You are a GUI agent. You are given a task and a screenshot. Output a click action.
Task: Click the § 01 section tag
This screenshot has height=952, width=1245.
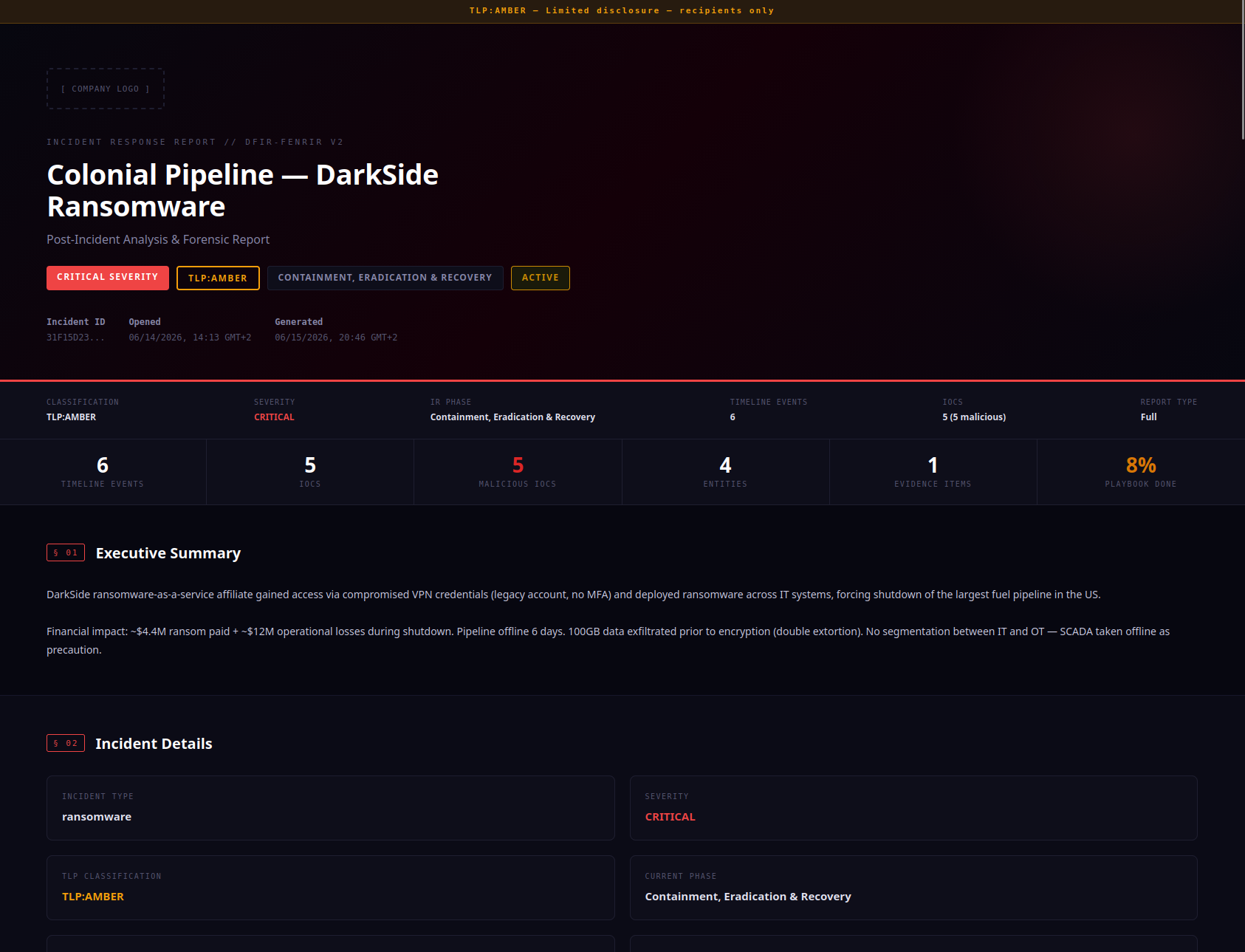pyautogui.click(x=66, y=552)
